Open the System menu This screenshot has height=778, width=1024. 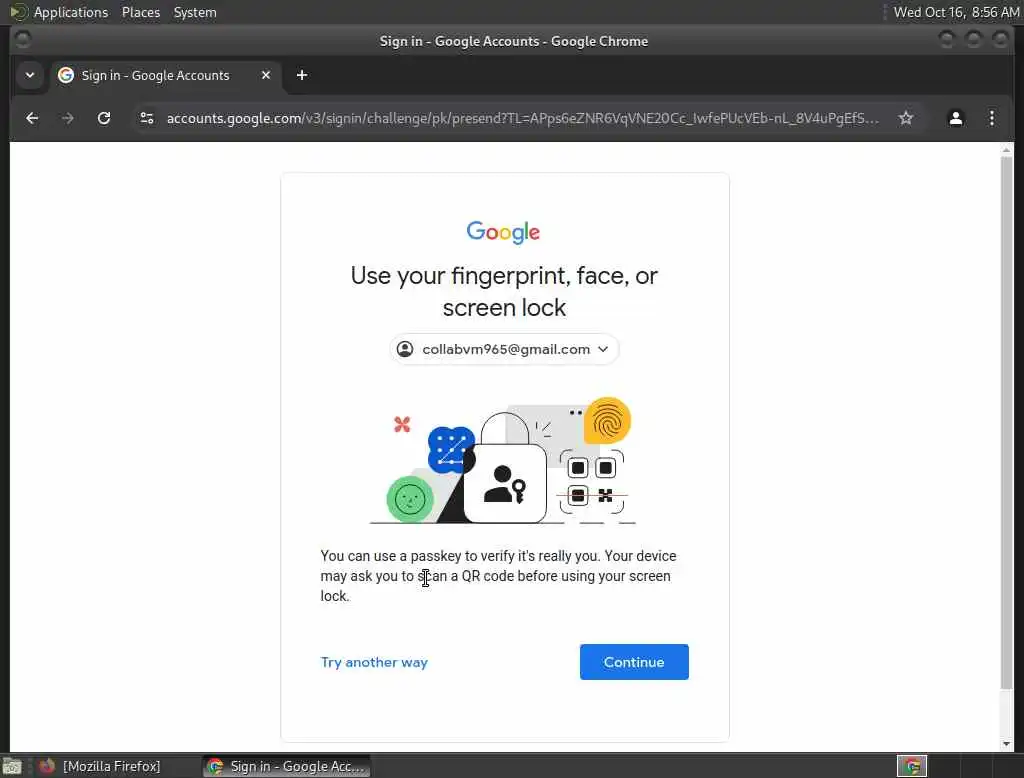pyautogui.click(x=195, y=12)
